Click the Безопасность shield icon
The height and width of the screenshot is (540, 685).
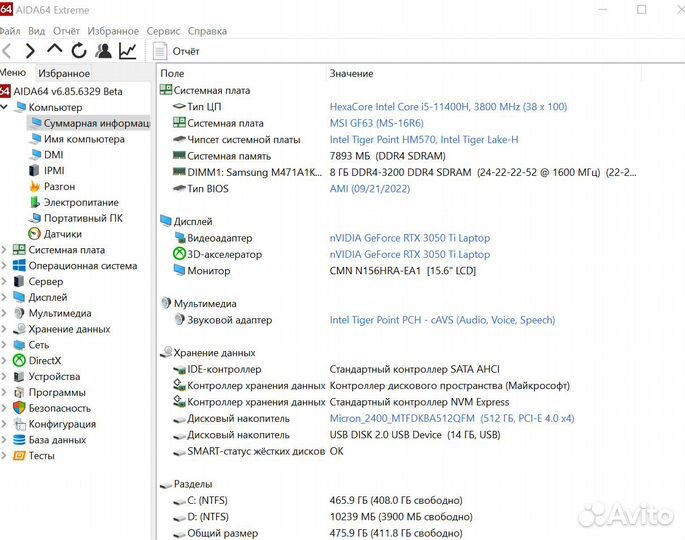[19, 408]
